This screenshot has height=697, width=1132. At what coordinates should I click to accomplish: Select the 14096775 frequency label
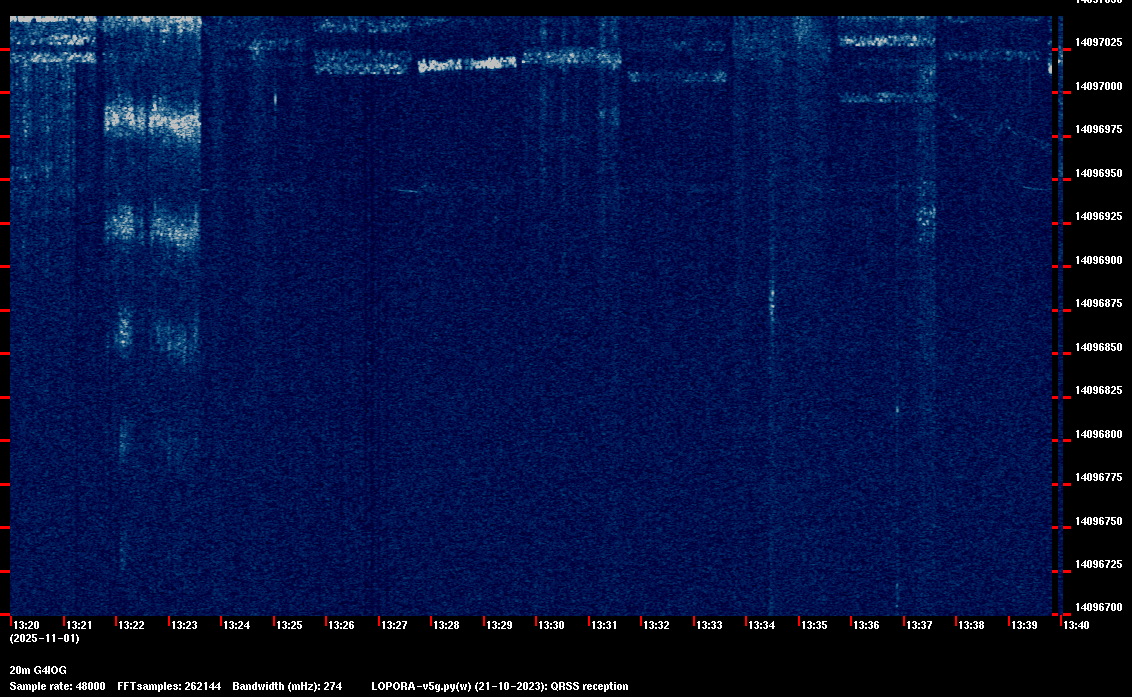[x=1099, y=477]
